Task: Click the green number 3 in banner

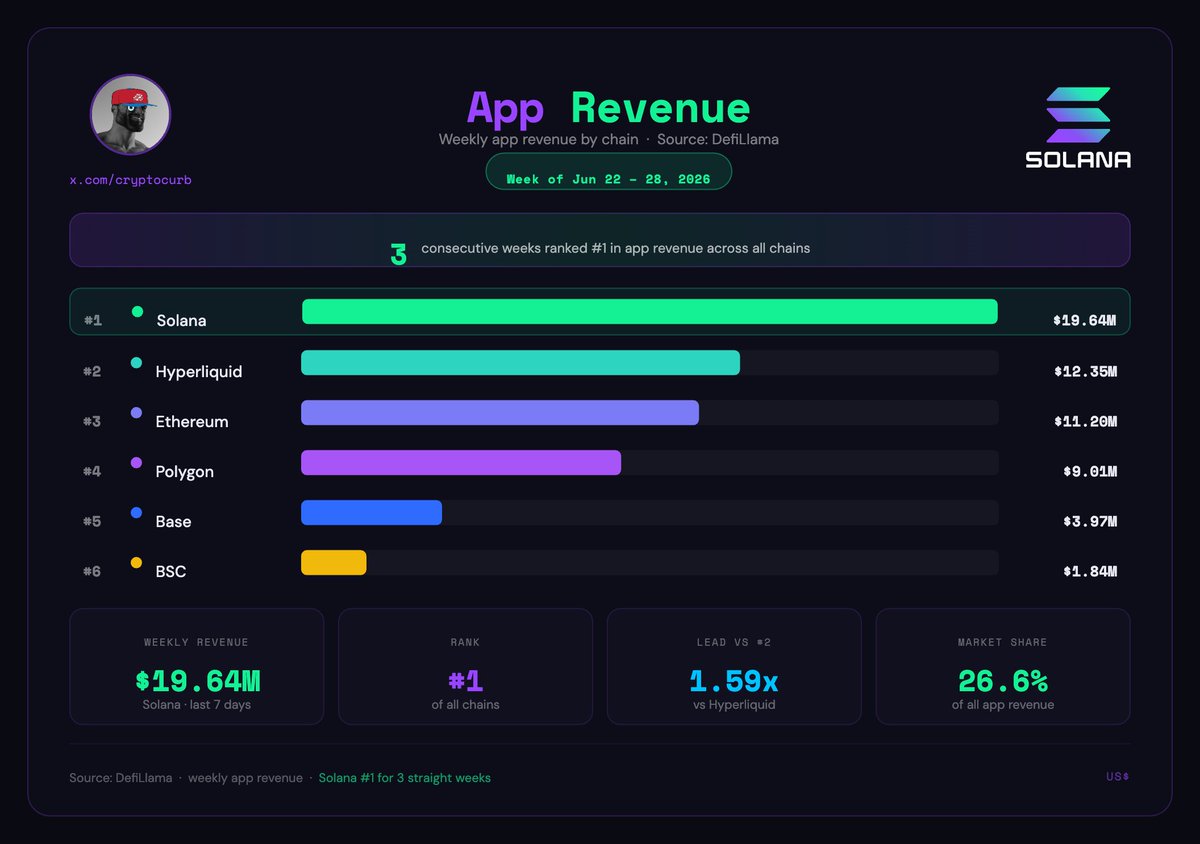Action: click(x=398, y=255)
